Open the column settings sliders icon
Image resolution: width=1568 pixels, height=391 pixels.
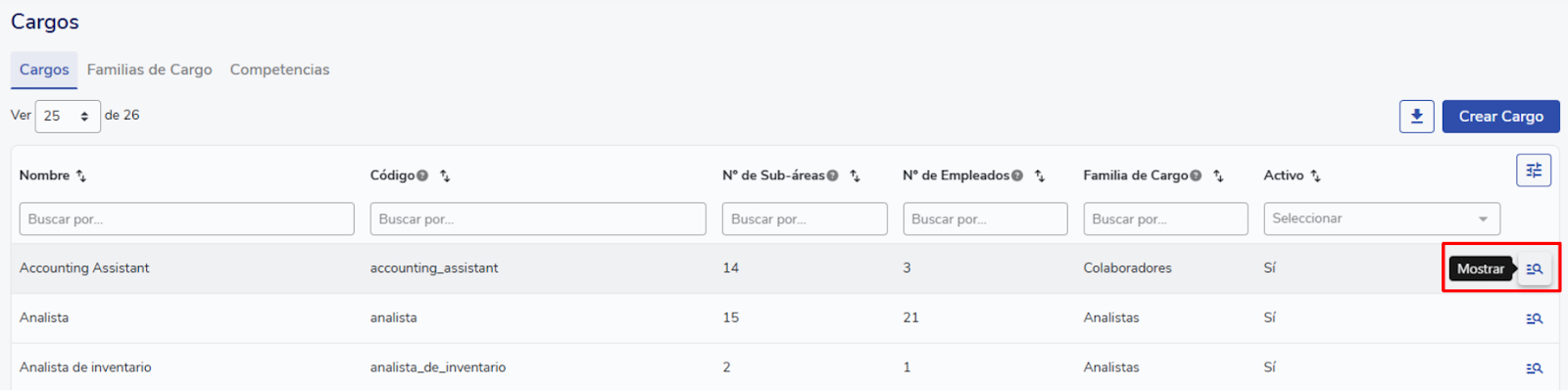[1534, 171]
